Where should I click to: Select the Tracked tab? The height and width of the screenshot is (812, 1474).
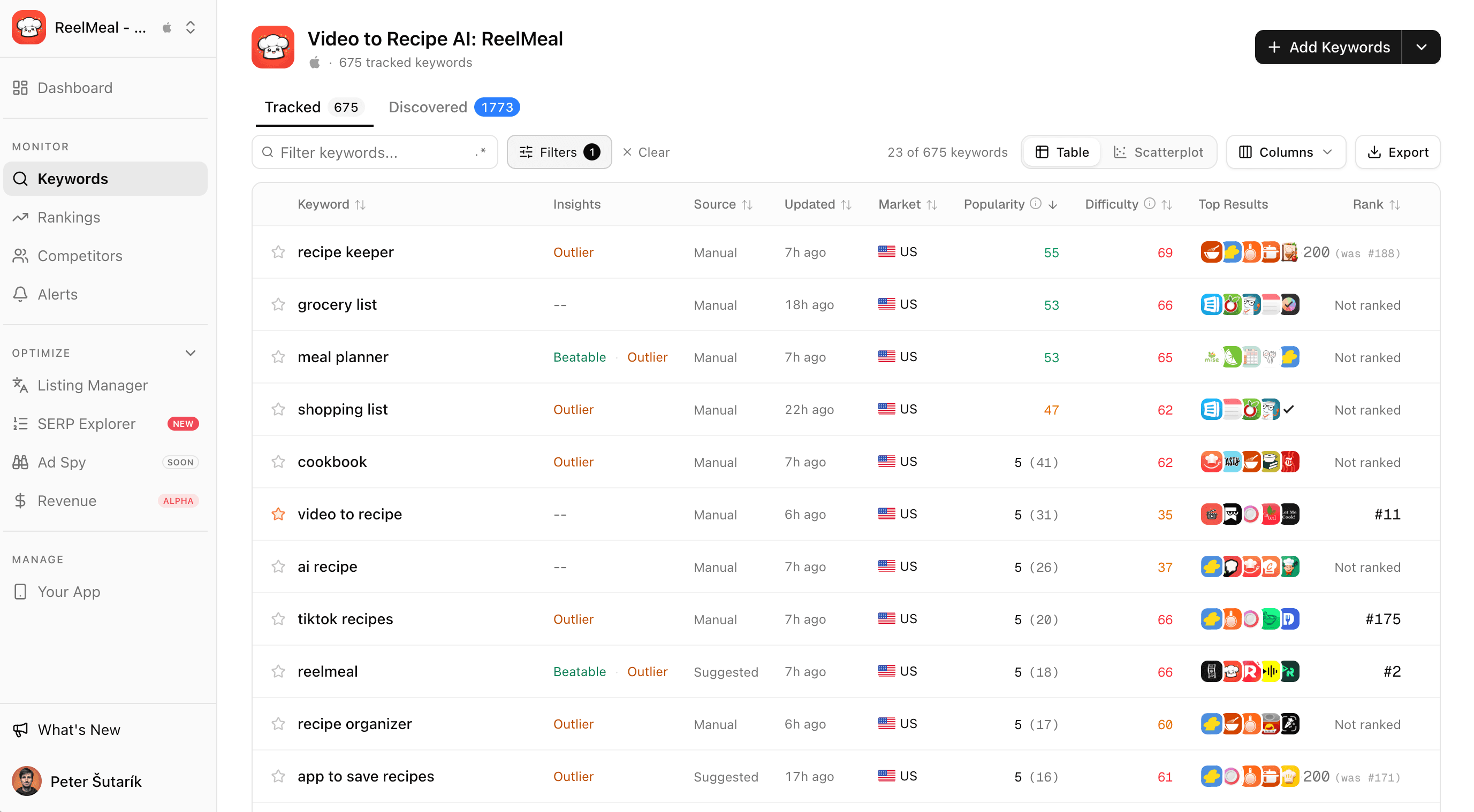click(314, 107)
